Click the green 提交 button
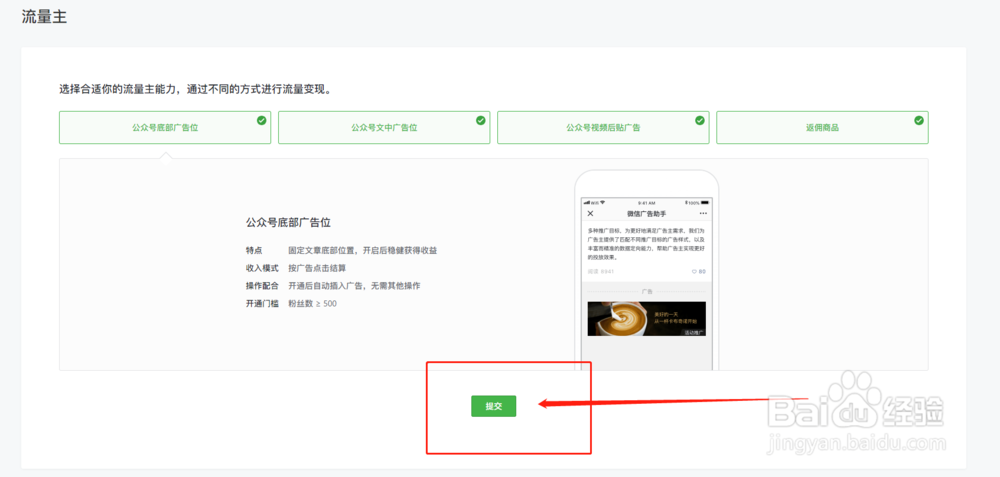 [x=494, y=406]
